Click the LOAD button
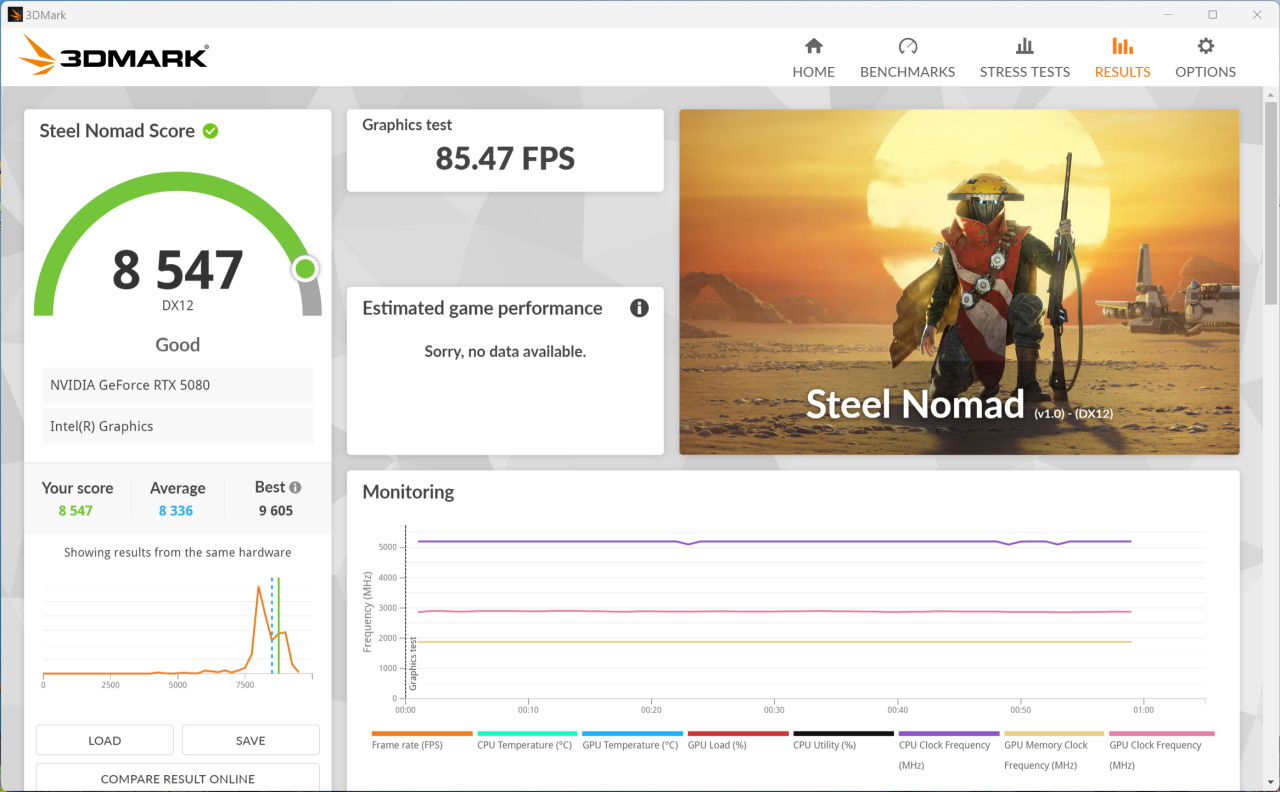 coord(105,740)
